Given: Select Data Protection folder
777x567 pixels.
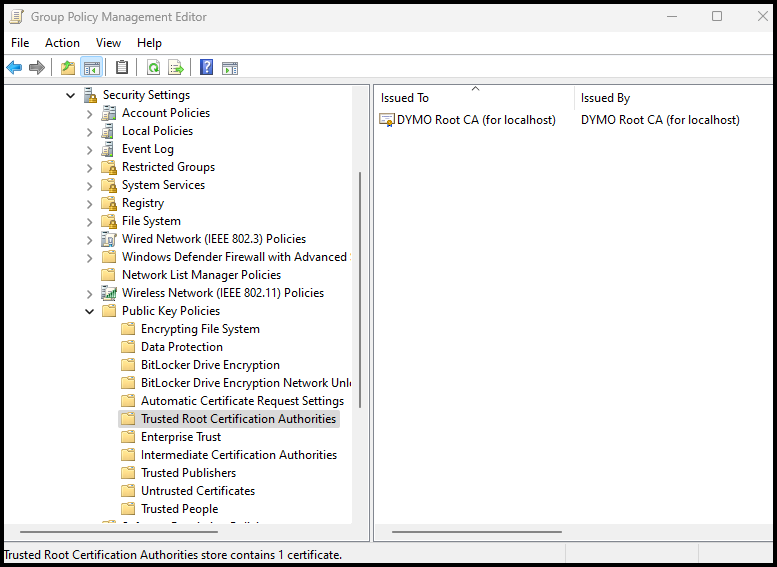Looking at the screenshot, I should [x=182, y=347].
